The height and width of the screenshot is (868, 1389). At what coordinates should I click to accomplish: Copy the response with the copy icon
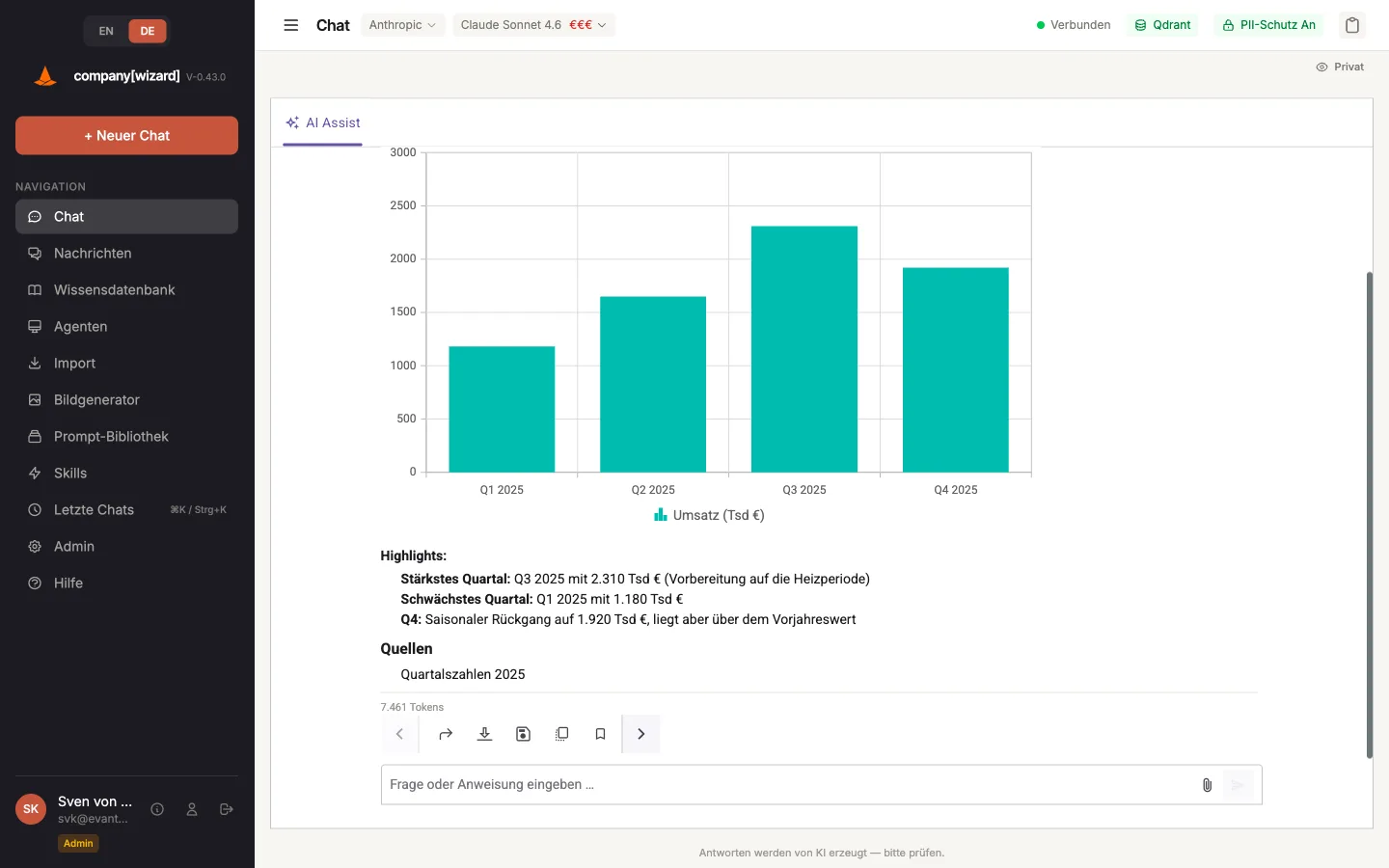pyautogui.click(x=561, y=734)
